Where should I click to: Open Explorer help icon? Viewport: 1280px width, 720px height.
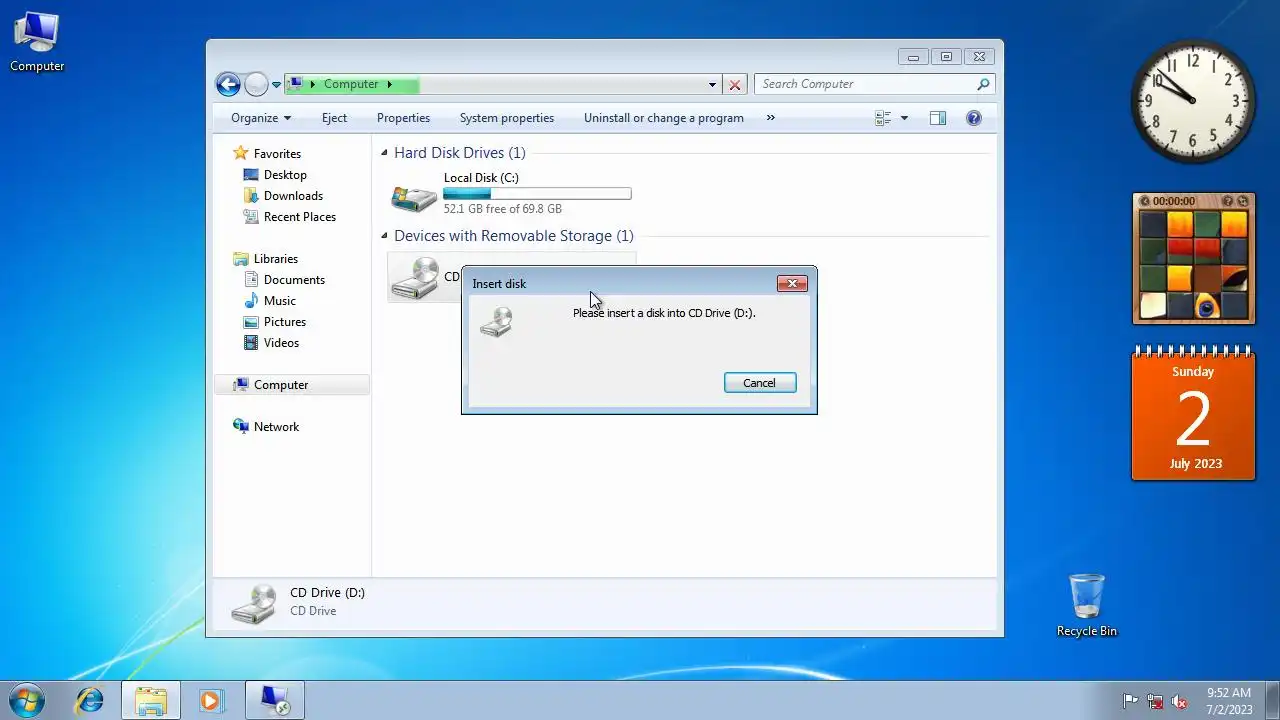click(974, 118)
